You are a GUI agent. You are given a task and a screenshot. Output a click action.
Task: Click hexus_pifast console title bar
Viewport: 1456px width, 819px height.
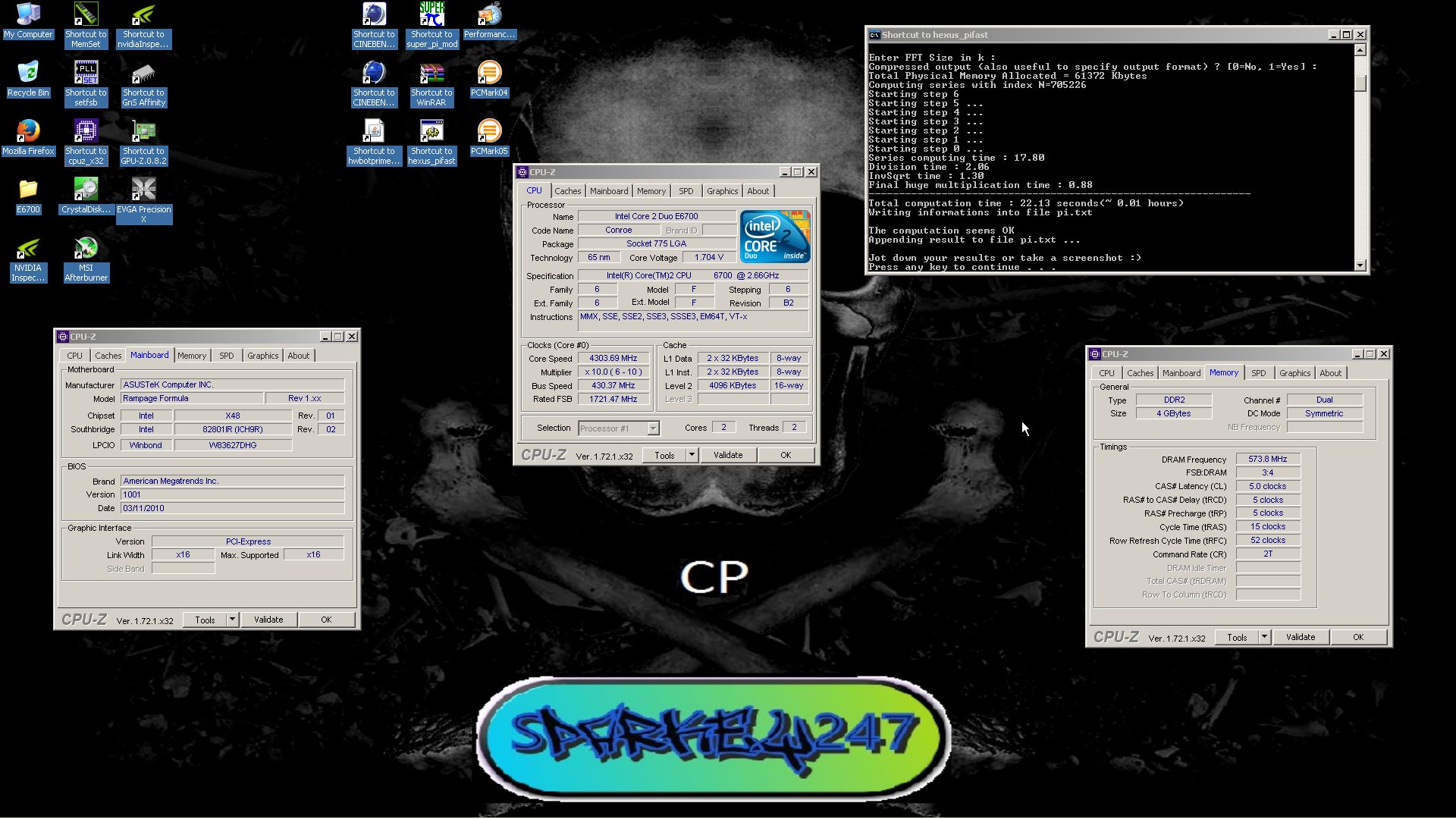(1100, 35)
